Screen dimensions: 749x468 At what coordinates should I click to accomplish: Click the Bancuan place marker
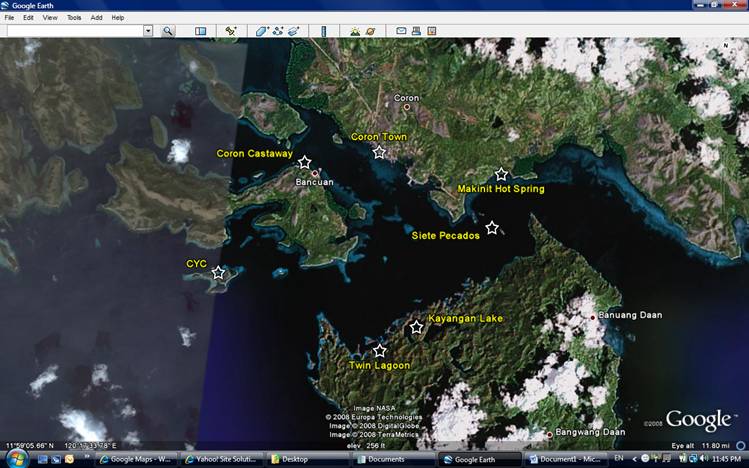point(315,173)
